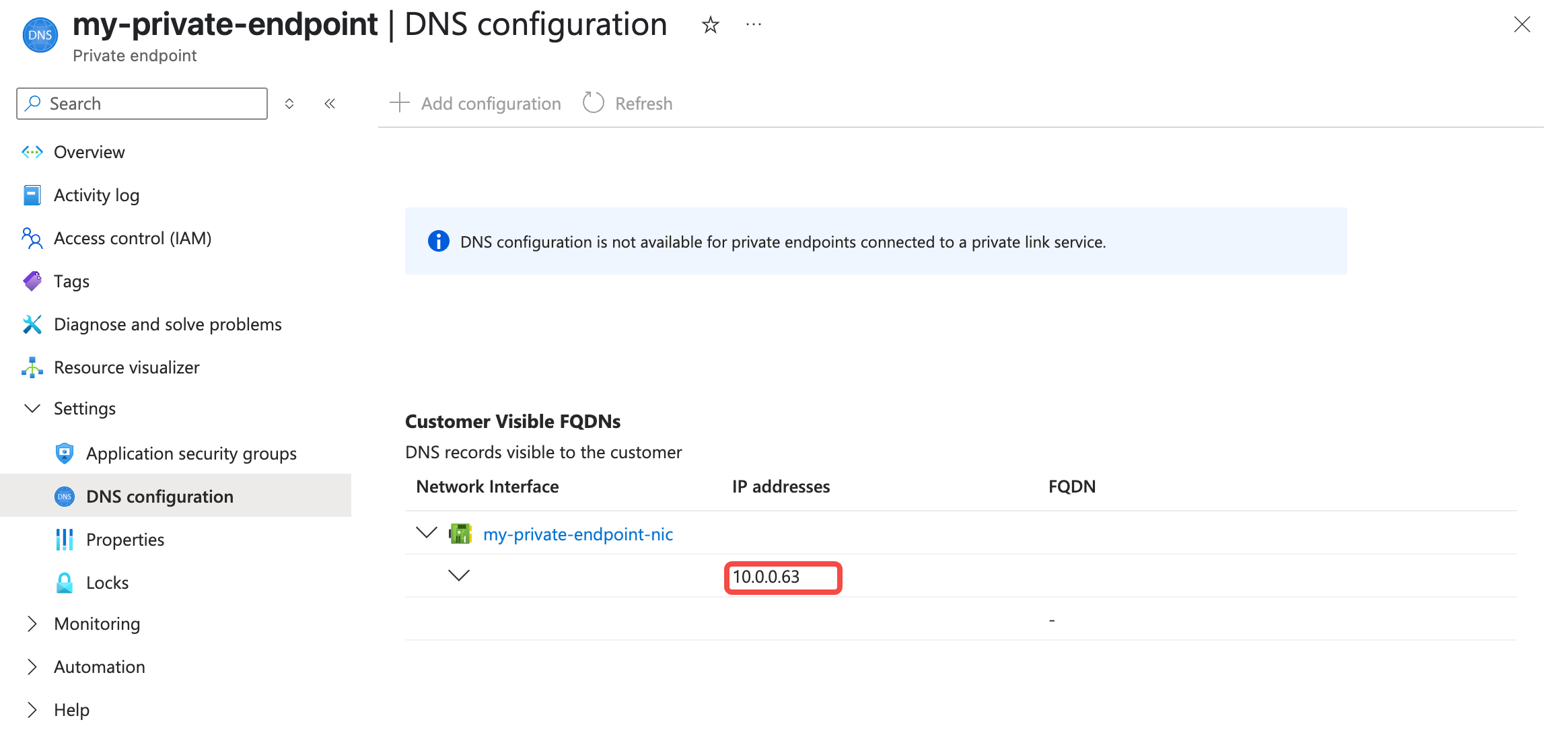
Task: Expand the Help section chevron
Action: click(x=32, y=710)
